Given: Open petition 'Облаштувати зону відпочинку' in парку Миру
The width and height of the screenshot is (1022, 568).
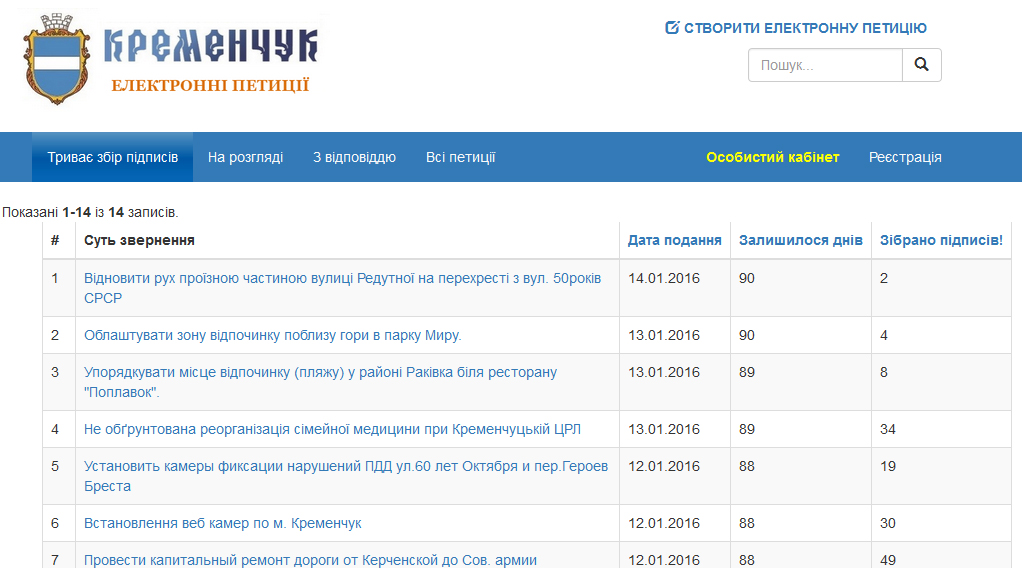Looking at the screenshot, I should click(272, 335).
